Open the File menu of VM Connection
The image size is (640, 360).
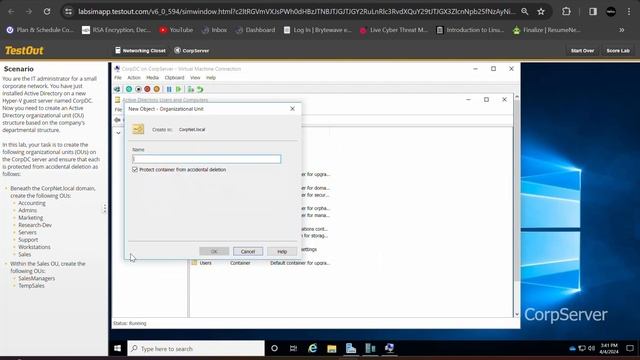(118, 78)
